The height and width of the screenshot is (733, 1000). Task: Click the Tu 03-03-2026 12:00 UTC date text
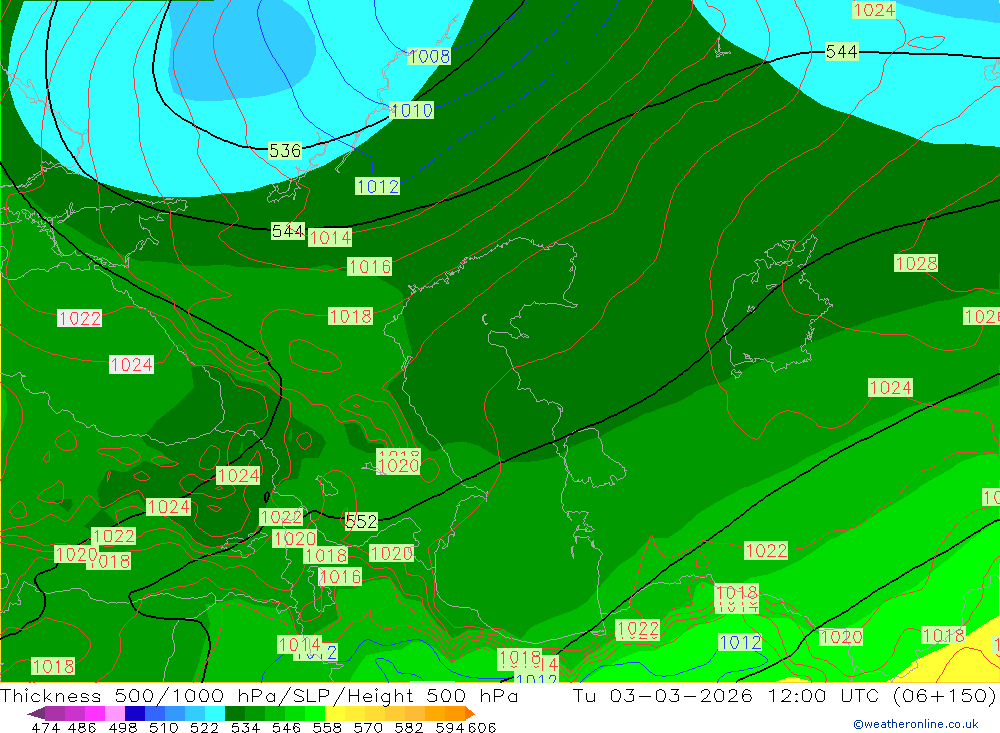tap(727, 695)
